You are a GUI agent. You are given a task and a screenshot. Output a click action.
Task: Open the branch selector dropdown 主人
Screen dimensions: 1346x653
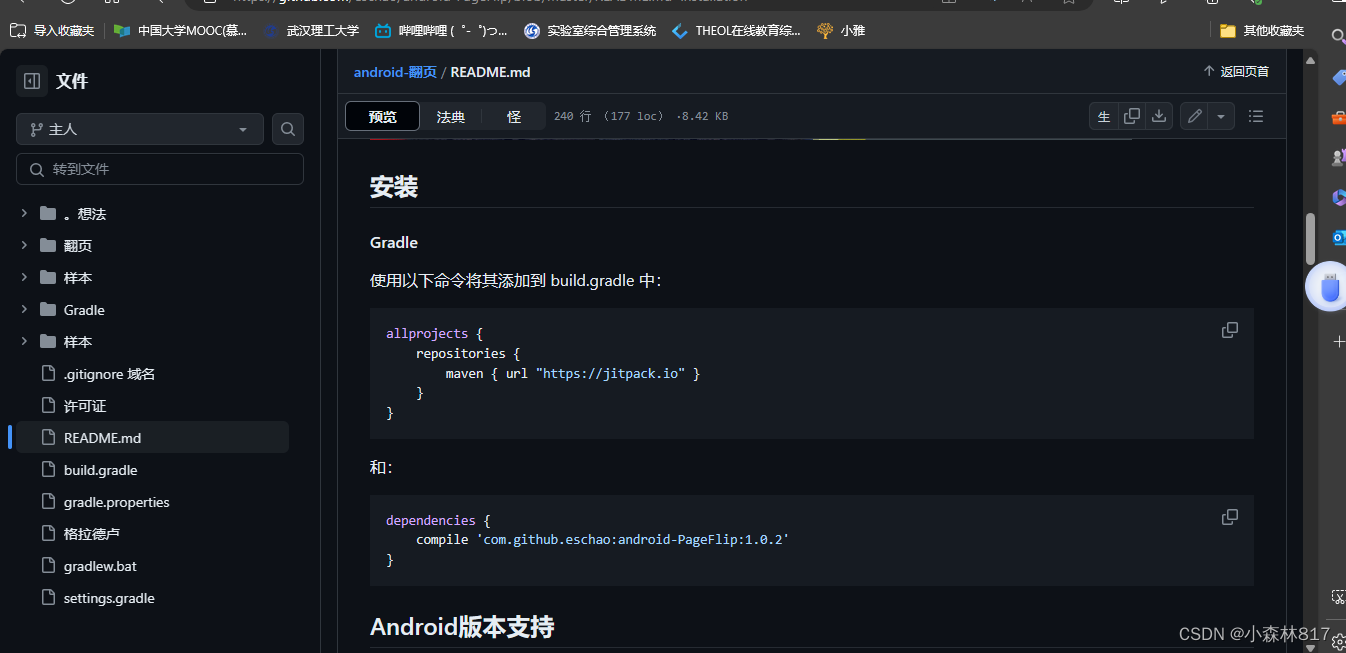click(138, 129)
